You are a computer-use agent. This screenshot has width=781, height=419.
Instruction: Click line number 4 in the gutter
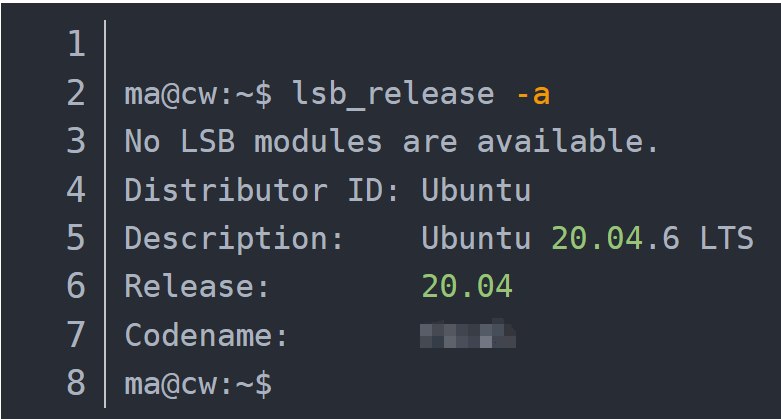point(76,190)
